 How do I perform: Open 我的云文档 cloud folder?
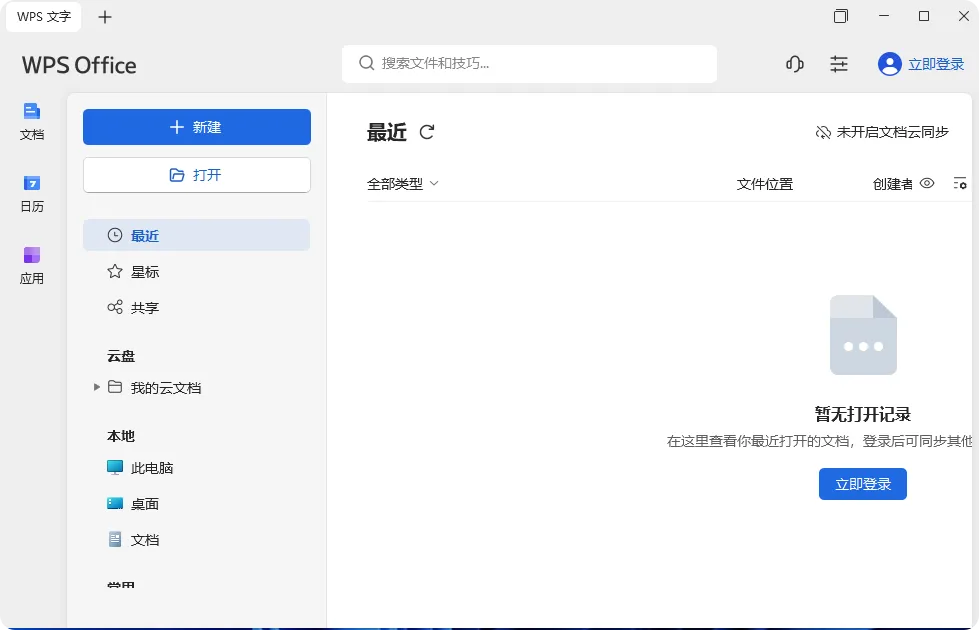pos(165,388)
